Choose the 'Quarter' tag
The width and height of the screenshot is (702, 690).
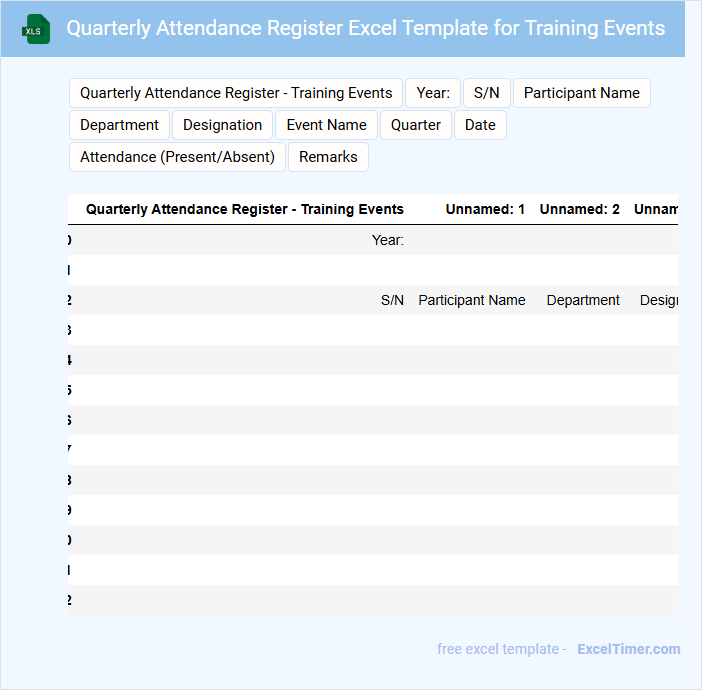[x=416, y=125]
